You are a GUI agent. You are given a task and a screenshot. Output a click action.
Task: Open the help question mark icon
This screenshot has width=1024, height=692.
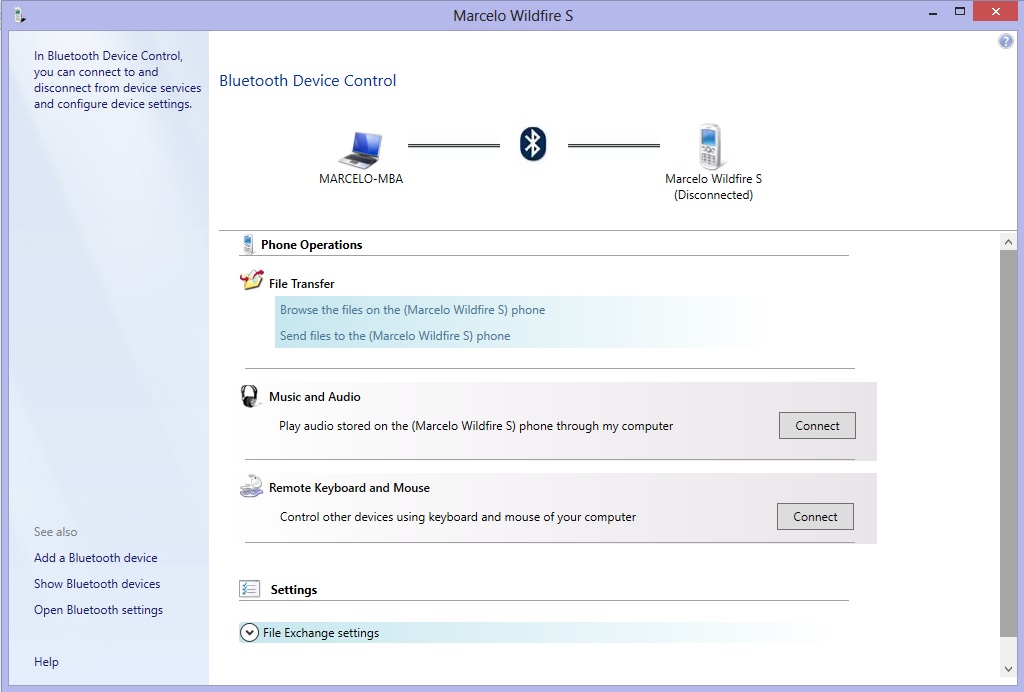1006,42
